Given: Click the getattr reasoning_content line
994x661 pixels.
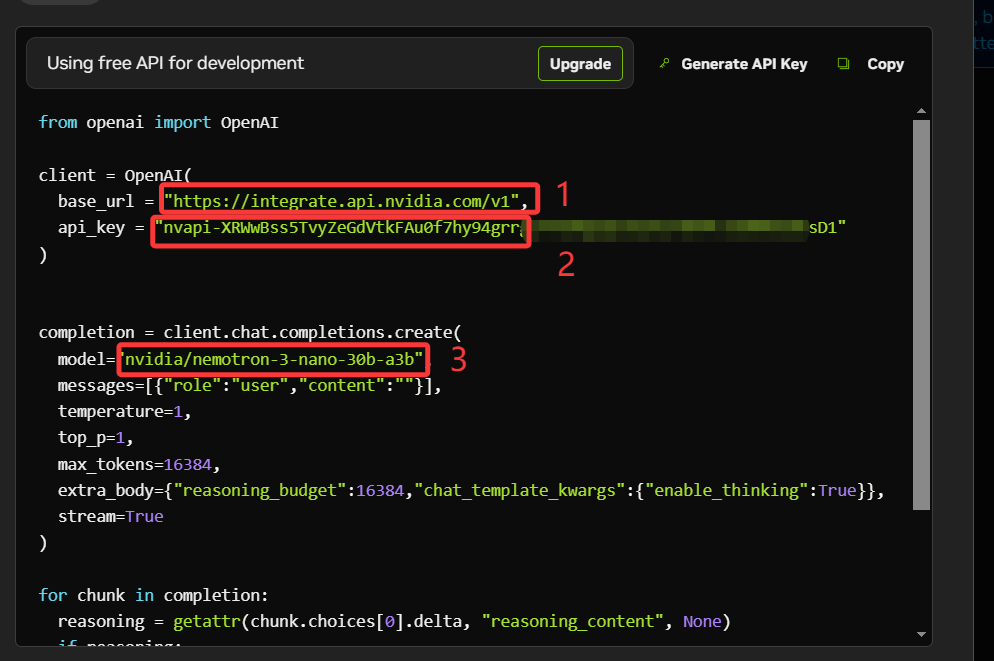Looking at the screenshot, I should (x=394, y=622).
